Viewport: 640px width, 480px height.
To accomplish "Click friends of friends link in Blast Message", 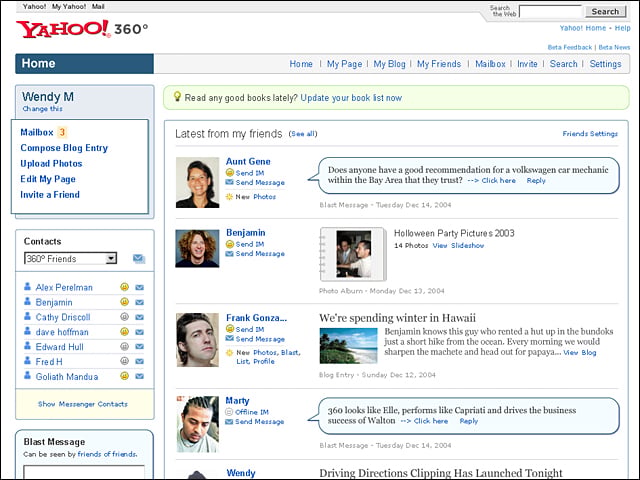I will [x=107, y=454].
